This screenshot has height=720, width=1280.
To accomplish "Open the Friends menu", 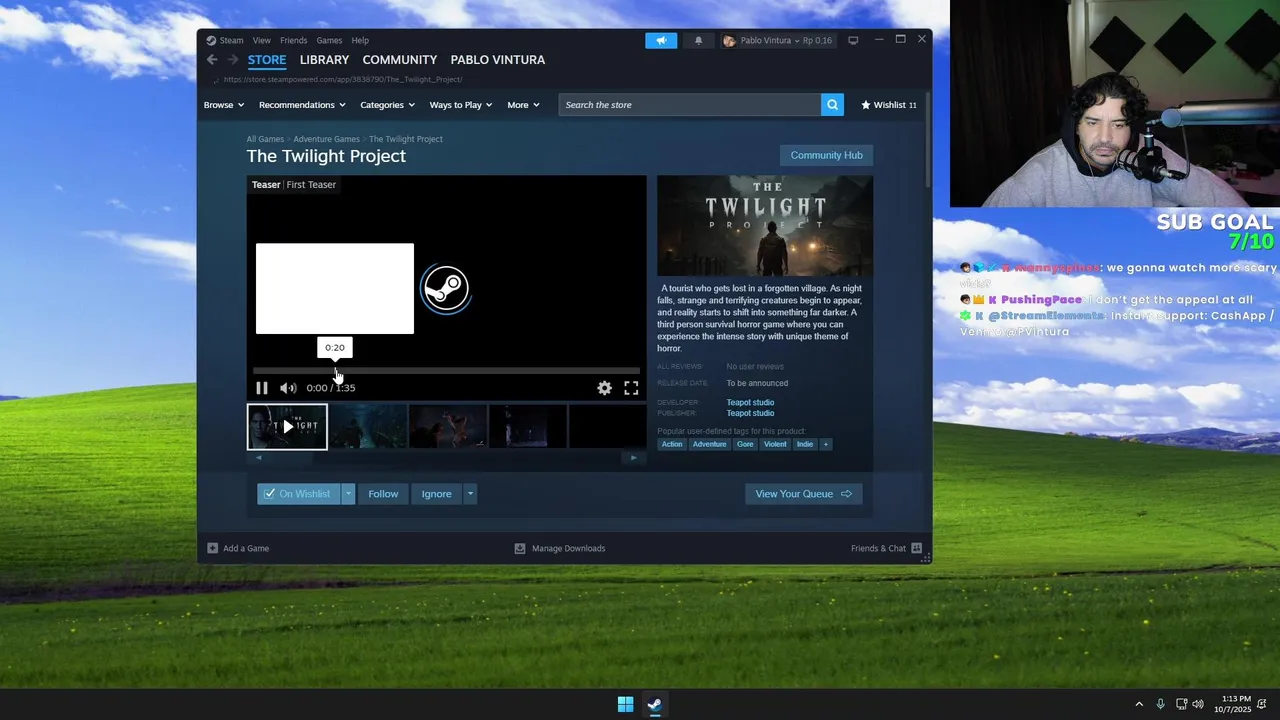I will click(293, 40).
